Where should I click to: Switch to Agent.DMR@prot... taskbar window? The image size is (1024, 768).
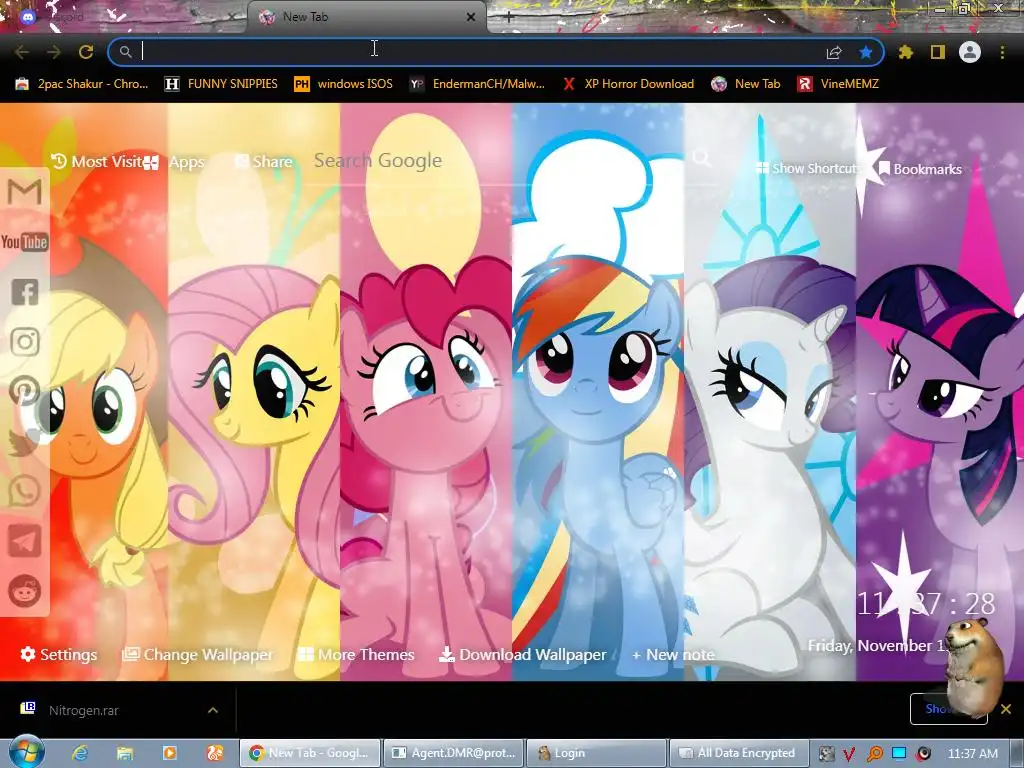click(x=453, y=753)
